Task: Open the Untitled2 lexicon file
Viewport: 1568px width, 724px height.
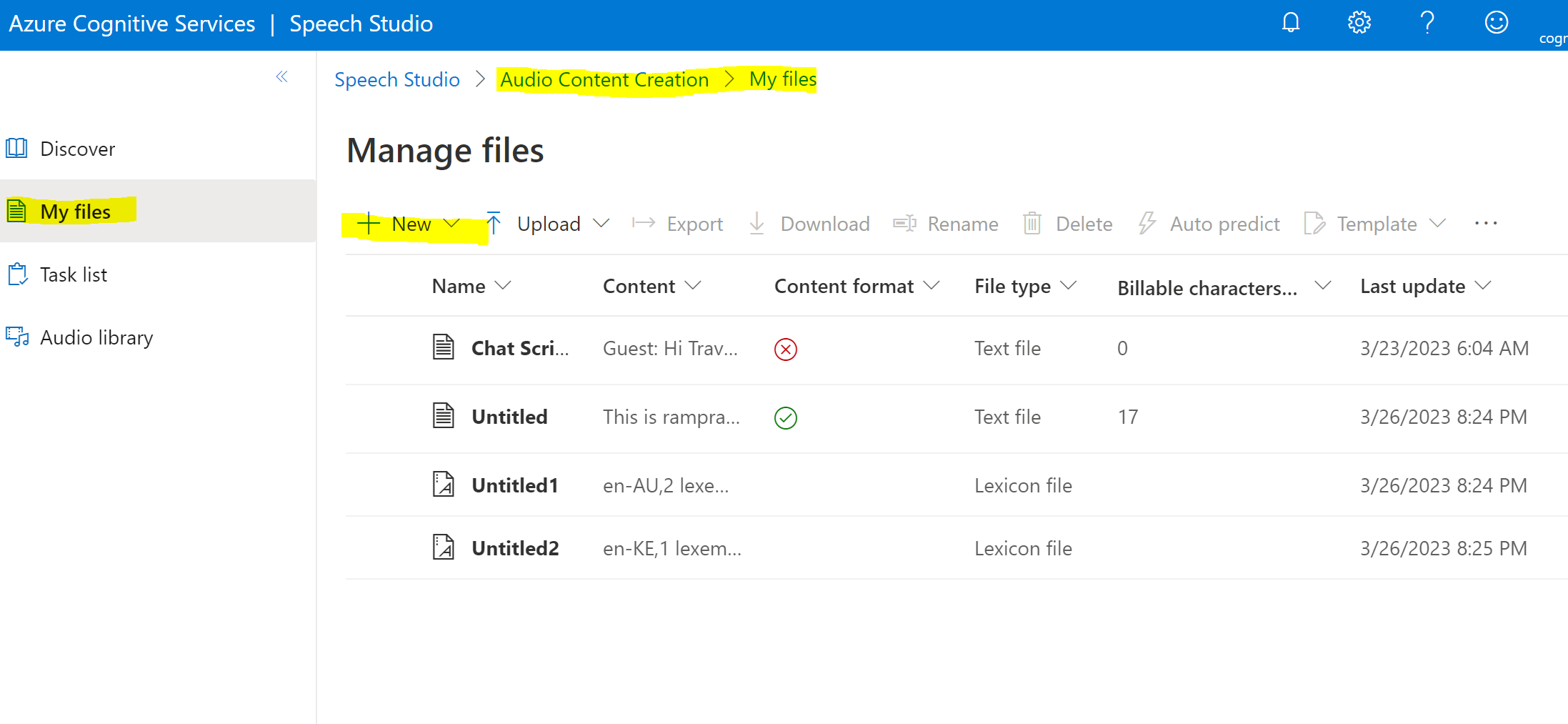Action: (x=515, y=548)
